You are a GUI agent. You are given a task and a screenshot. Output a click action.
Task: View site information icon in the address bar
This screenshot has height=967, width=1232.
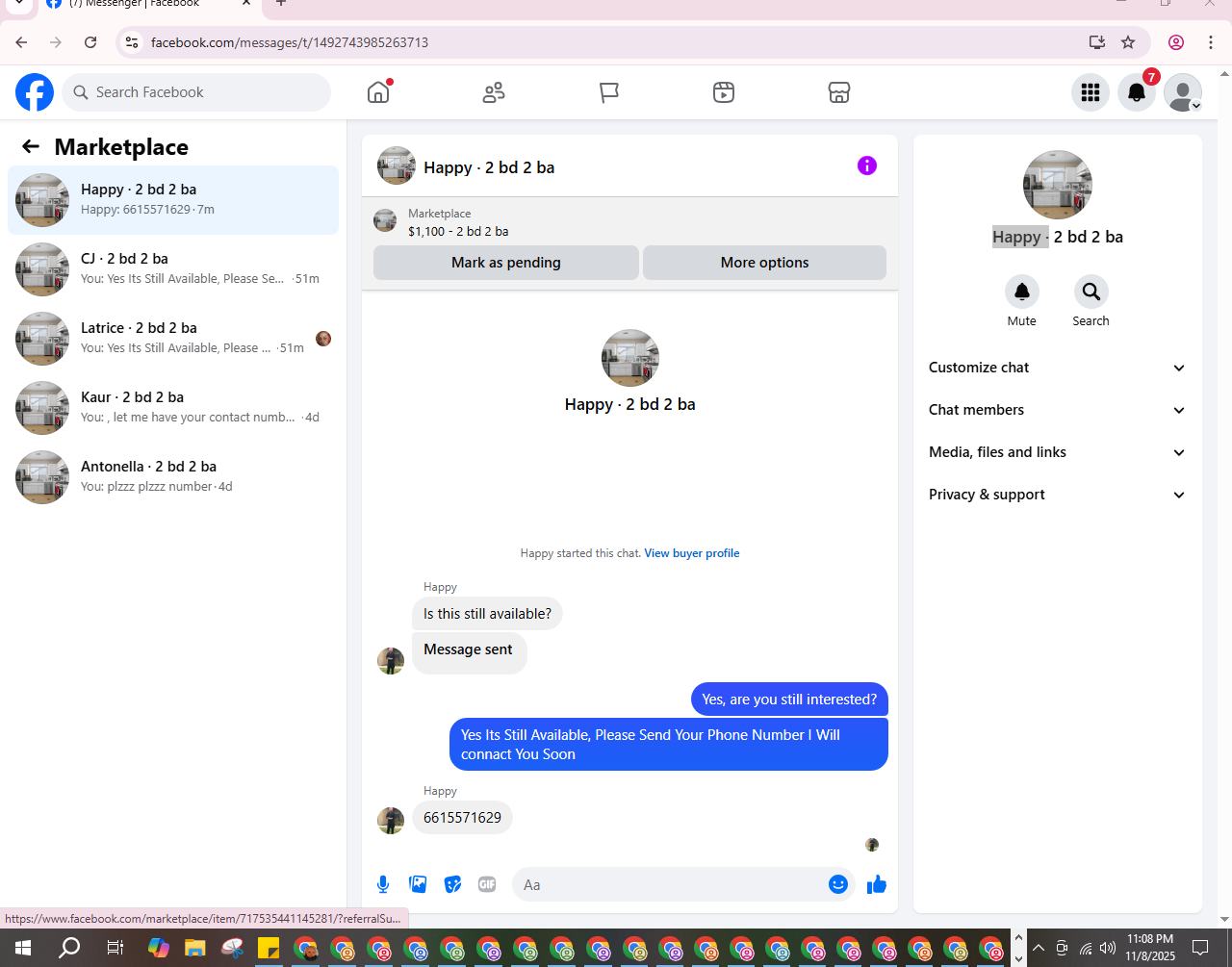[133, 42]
